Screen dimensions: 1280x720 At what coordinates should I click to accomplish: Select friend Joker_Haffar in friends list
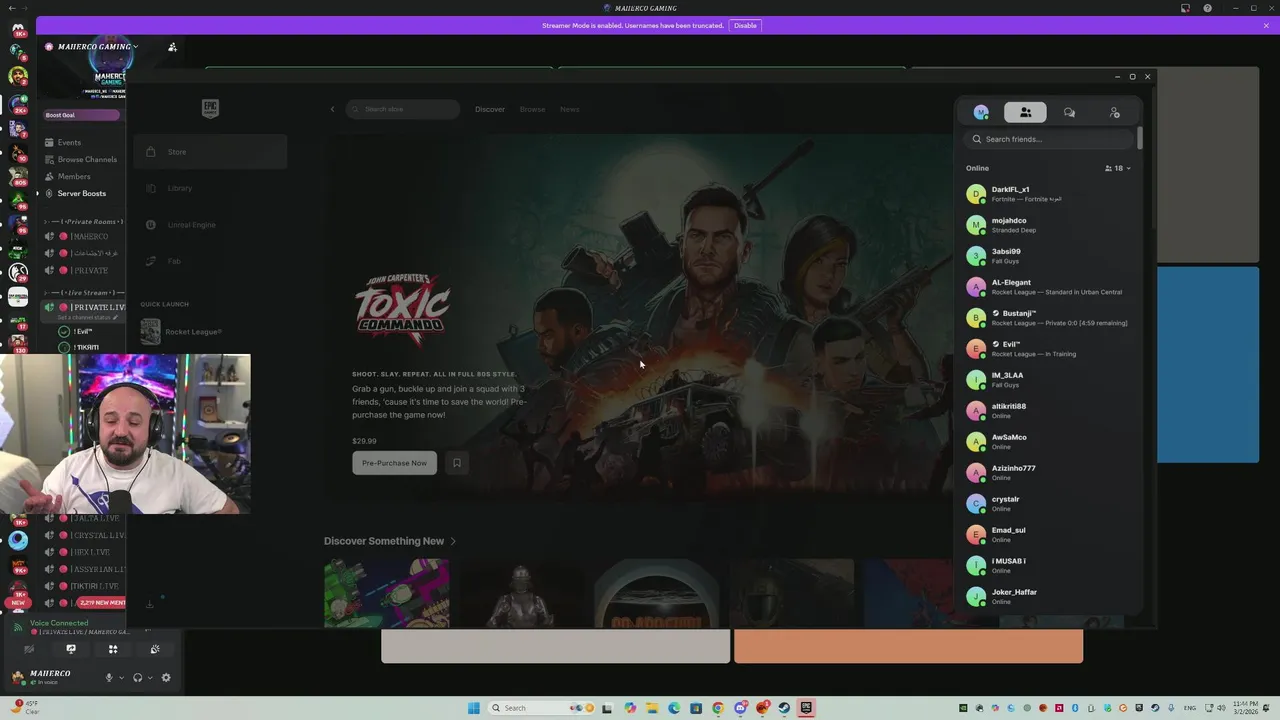[1048, 597]
